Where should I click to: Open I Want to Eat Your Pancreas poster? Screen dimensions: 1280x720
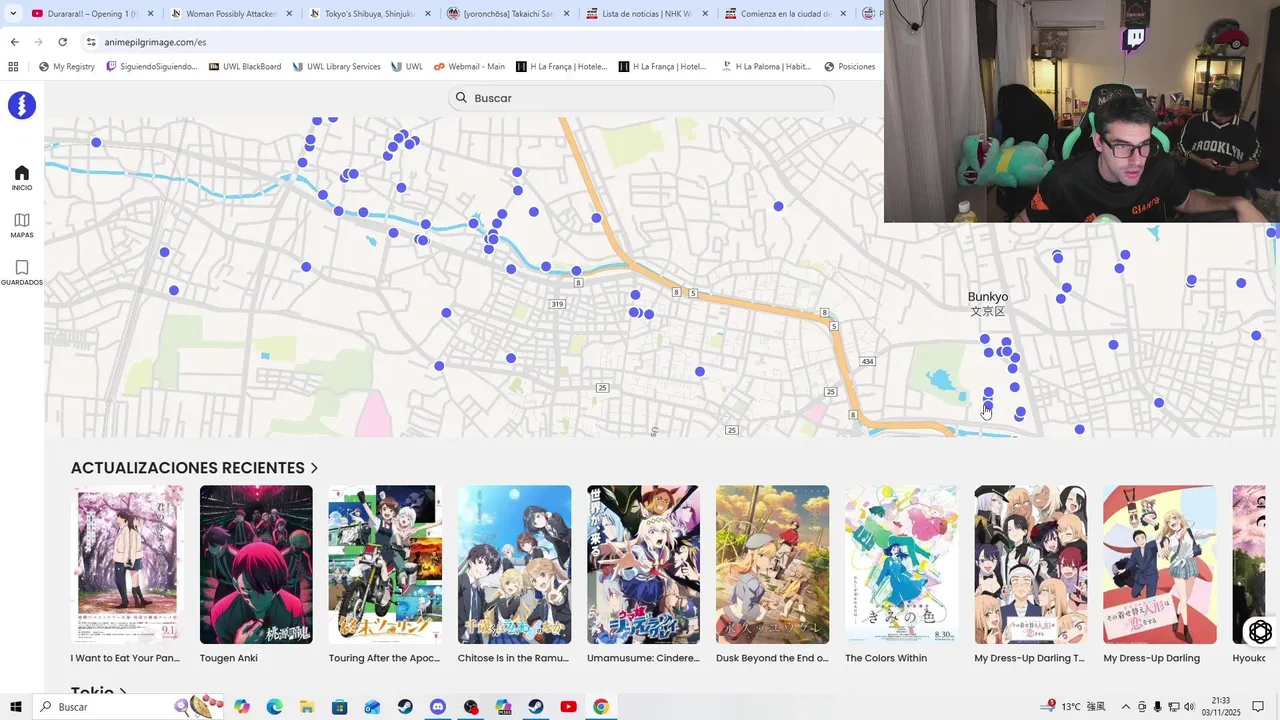(x=127, y=565)
